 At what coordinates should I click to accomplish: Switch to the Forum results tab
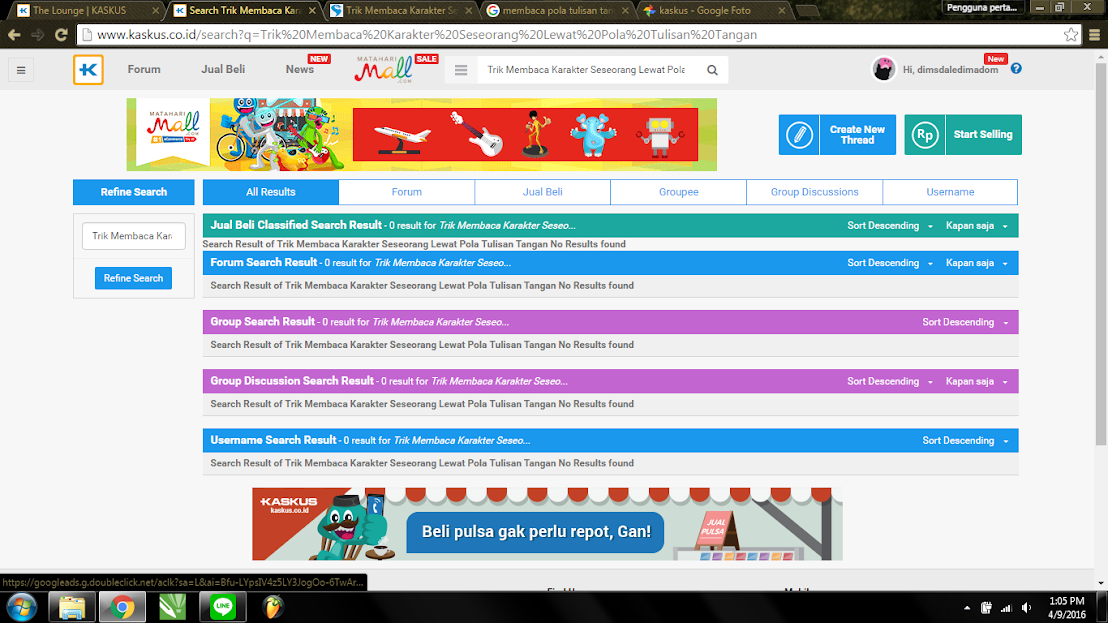click(406, 192)
